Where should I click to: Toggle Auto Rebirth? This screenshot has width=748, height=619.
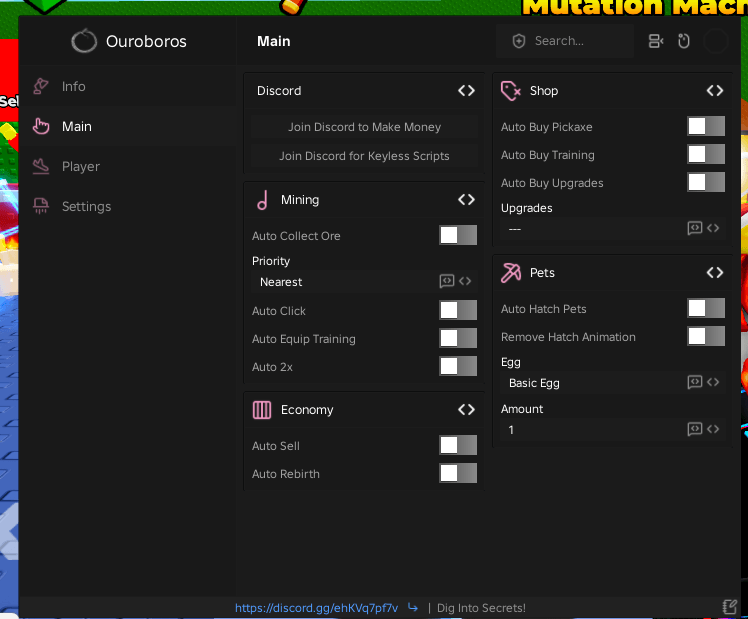(458, 473)
